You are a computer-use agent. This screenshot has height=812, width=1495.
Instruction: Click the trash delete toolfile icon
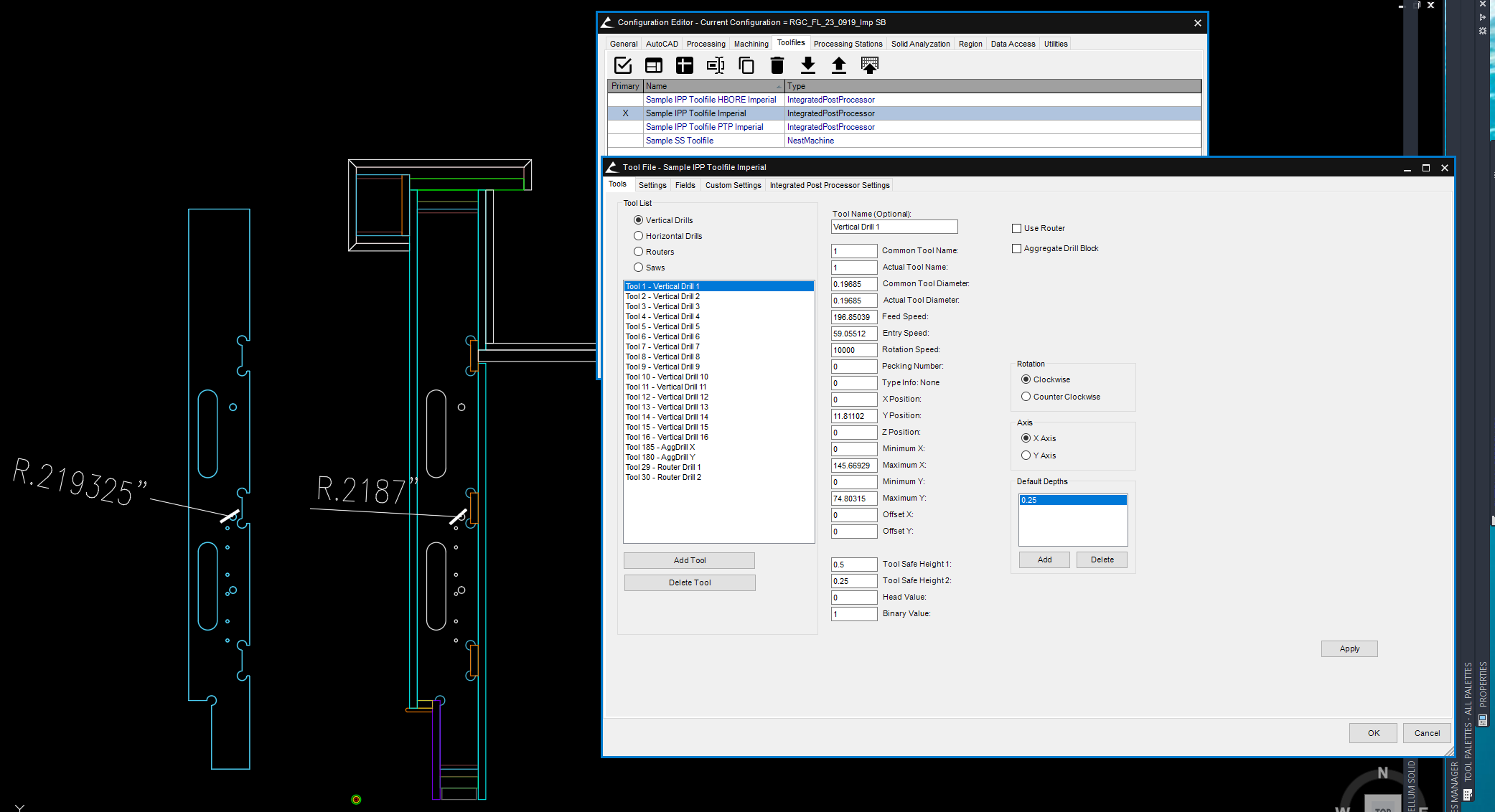[777, 65]
